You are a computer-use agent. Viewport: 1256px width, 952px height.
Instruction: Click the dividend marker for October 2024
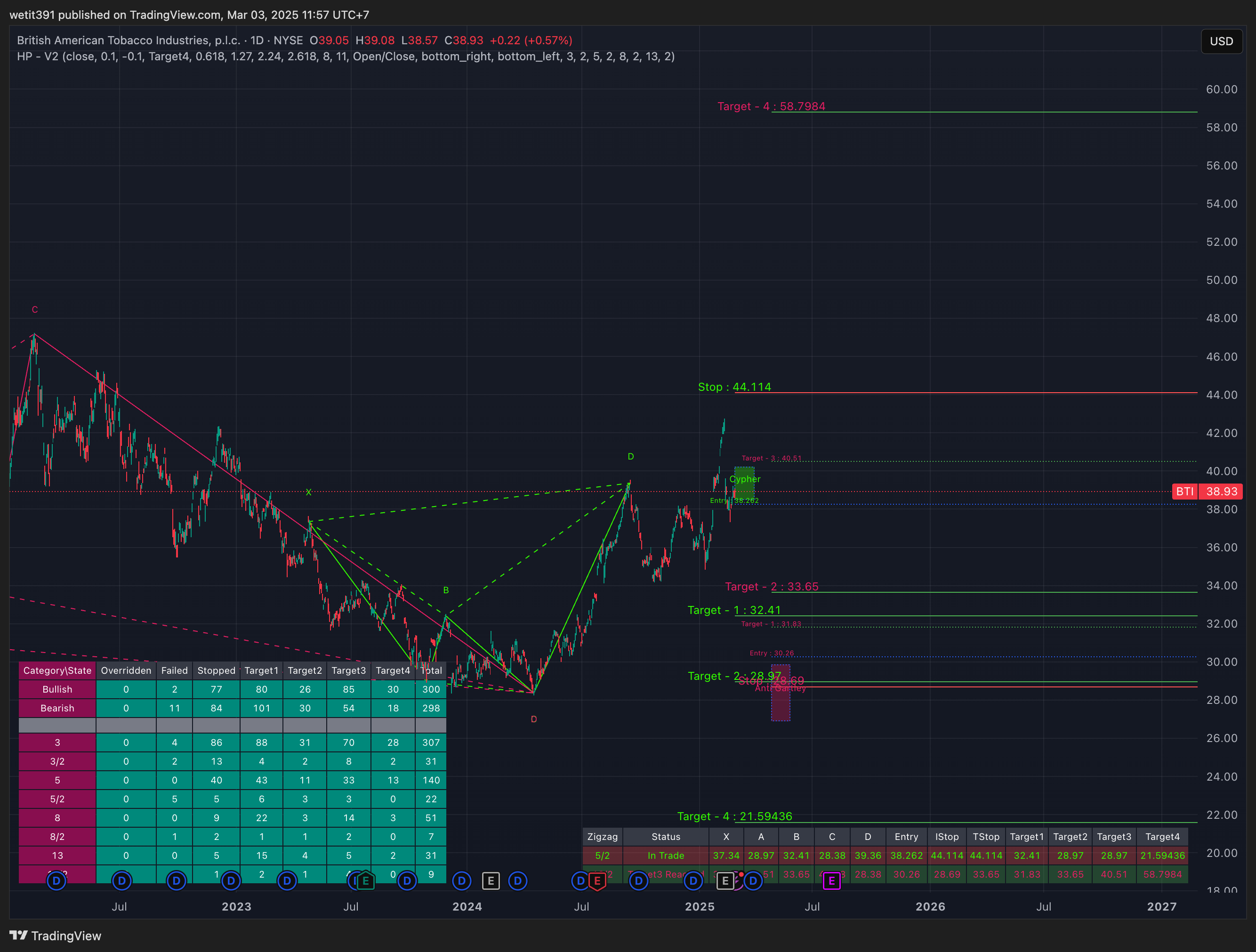tap(638, 881)
